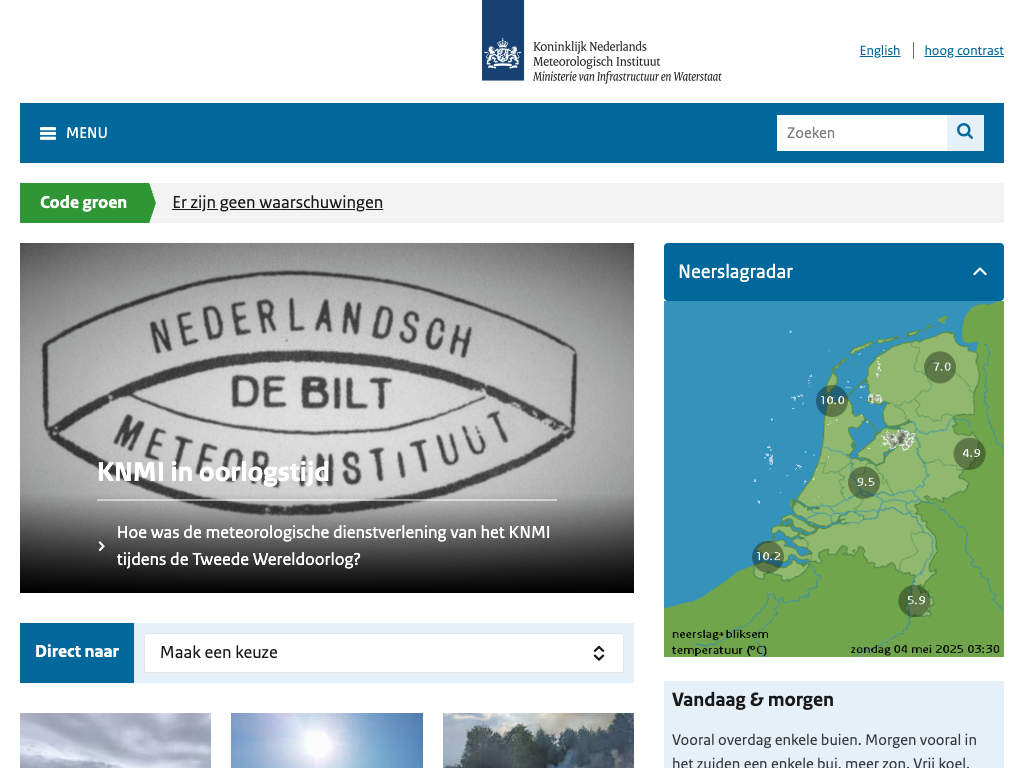Open the bright sun thumbnail article
Screen dimensions: 1024x768
[326, 740]
